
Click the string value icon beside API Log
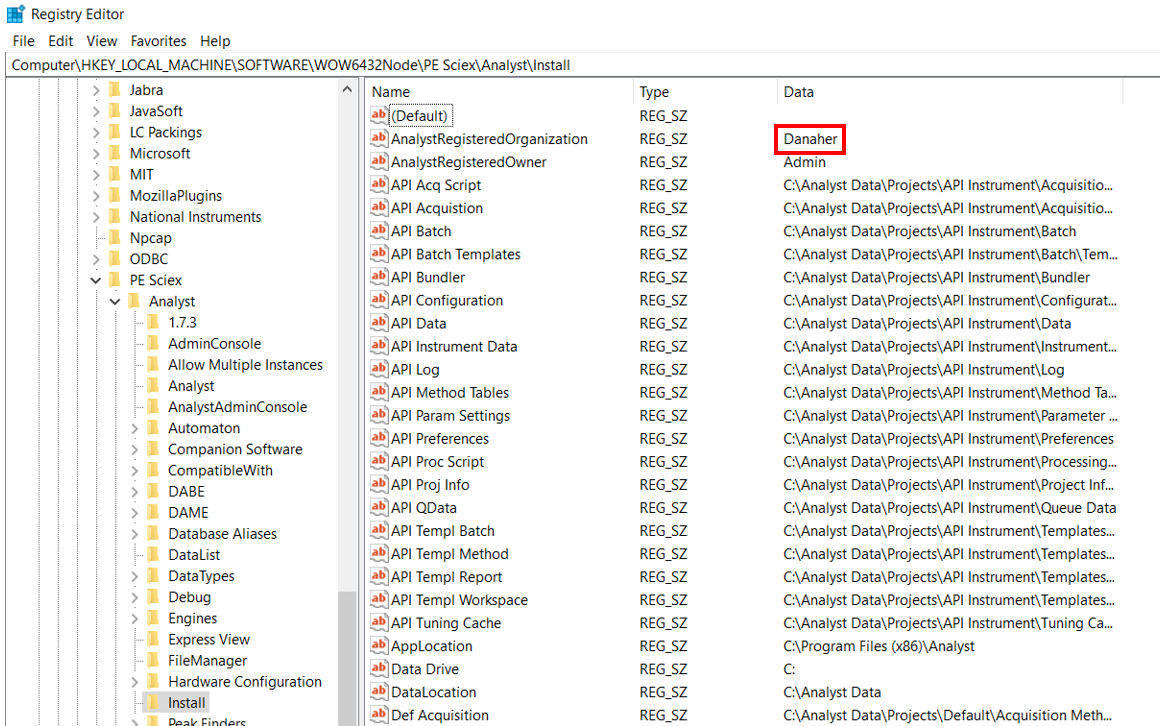[x=379, y=368]
